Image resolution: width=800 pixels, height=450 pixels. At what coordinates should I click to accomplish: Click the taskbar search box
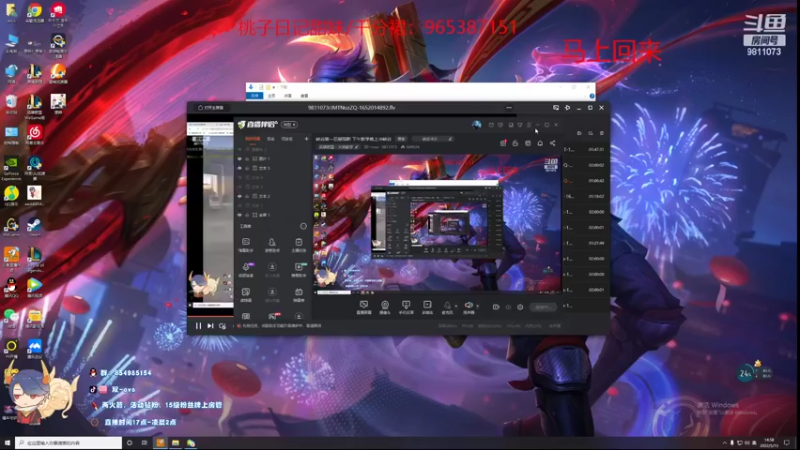(x=68, y=443)
